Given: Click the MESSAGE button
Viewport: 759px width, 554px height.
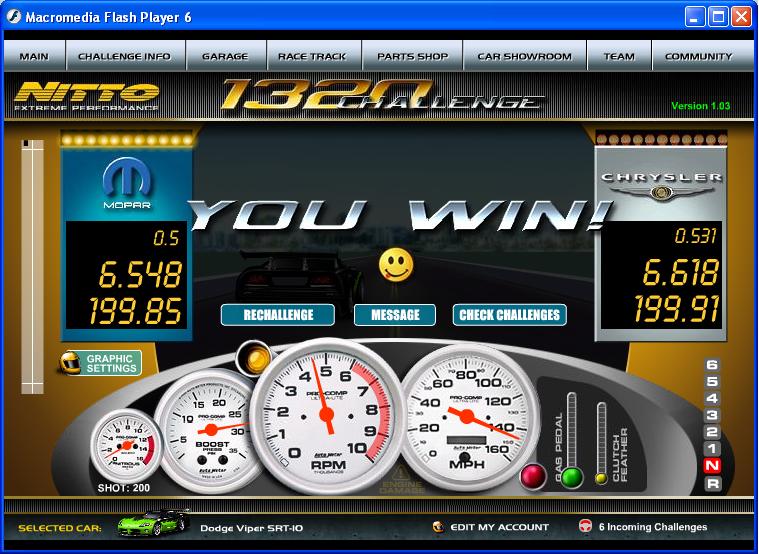Looking at the screenshot, I should click(x=395, y=315).
